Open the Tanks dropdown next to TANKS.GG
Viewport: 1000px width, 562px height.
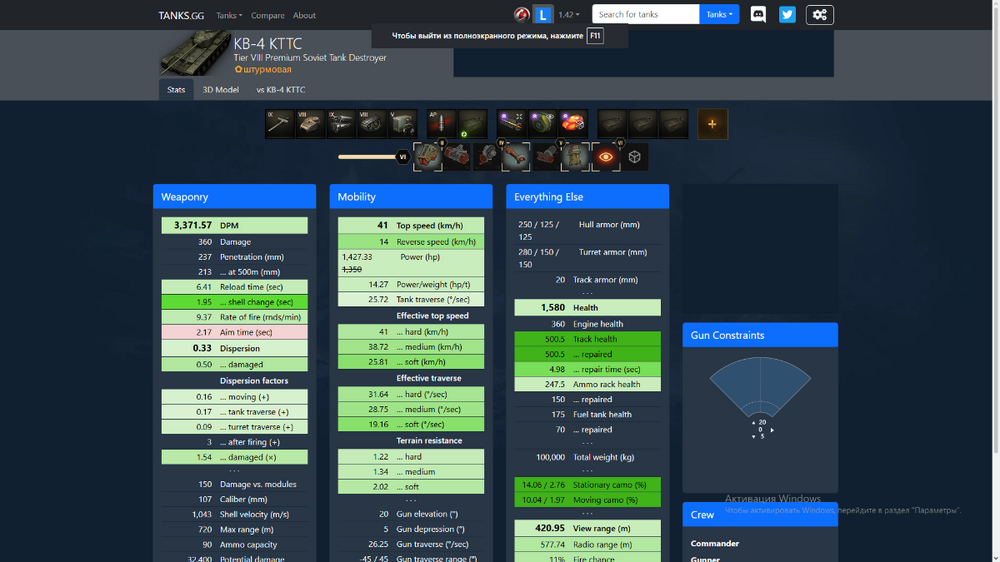229,15
